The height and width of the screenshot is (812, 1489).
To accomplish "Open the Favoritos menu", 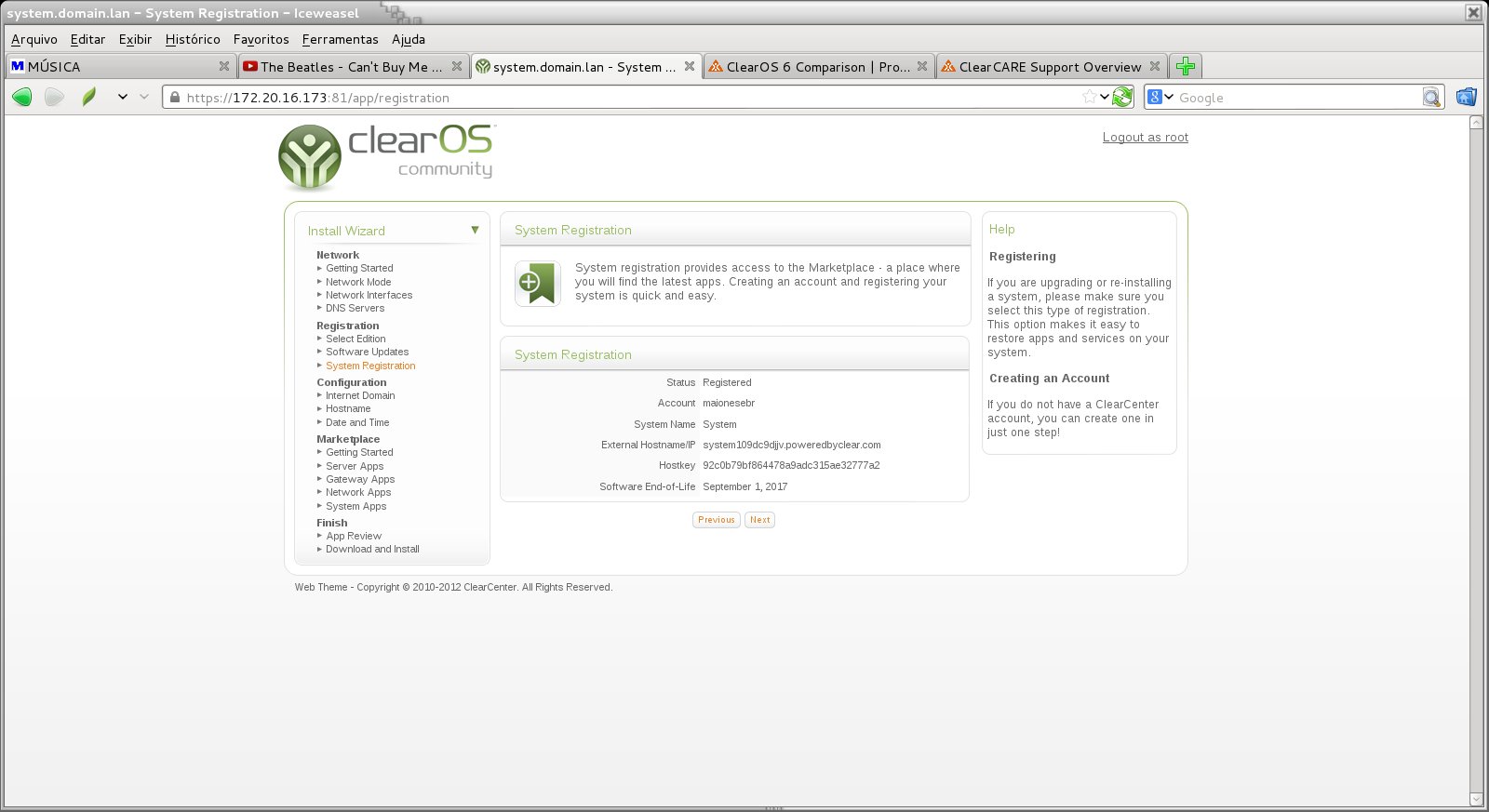I will 262,39.
